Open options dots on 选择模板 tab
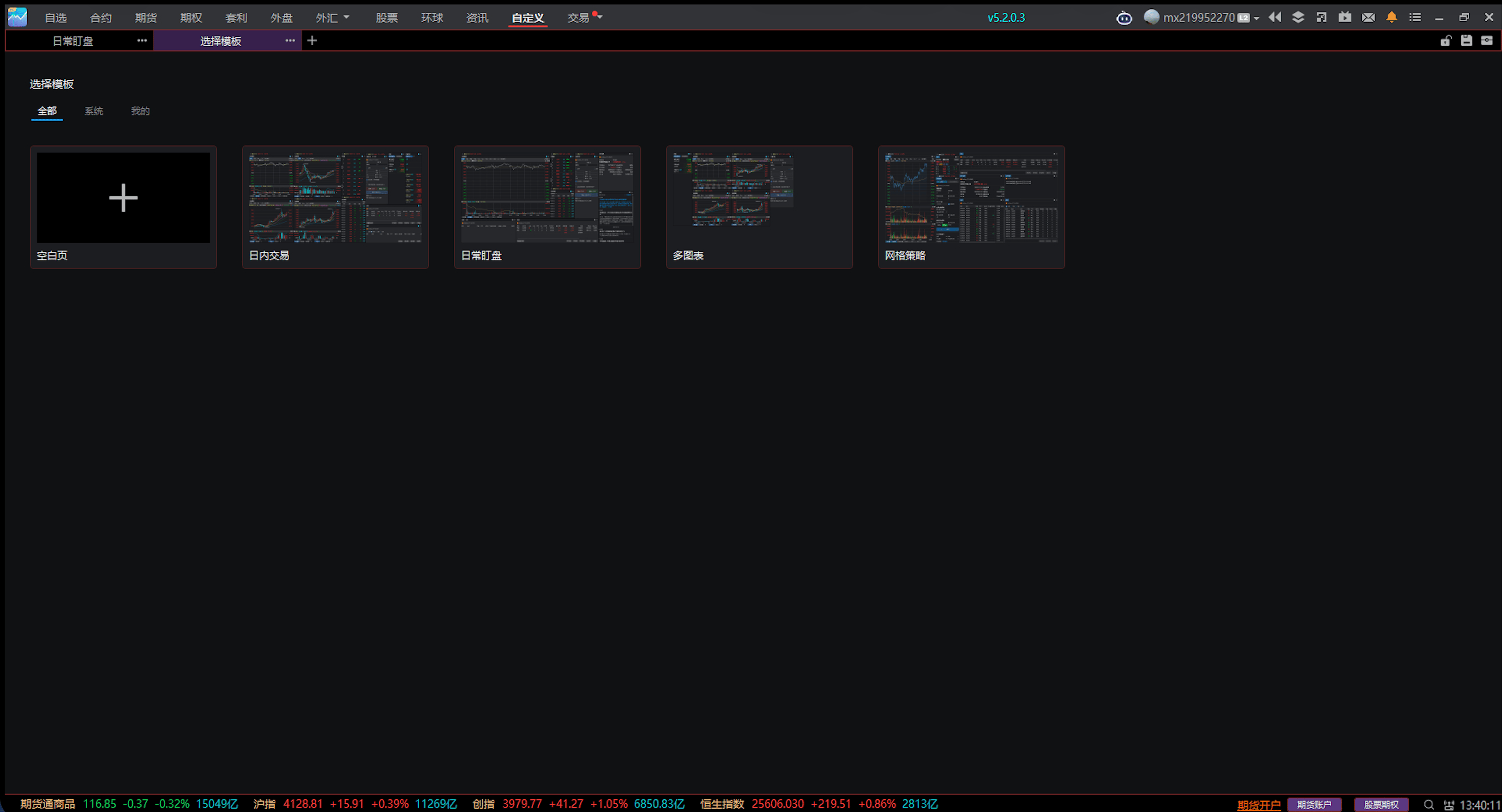The image size is (1502, 812). tap(290, 40)
